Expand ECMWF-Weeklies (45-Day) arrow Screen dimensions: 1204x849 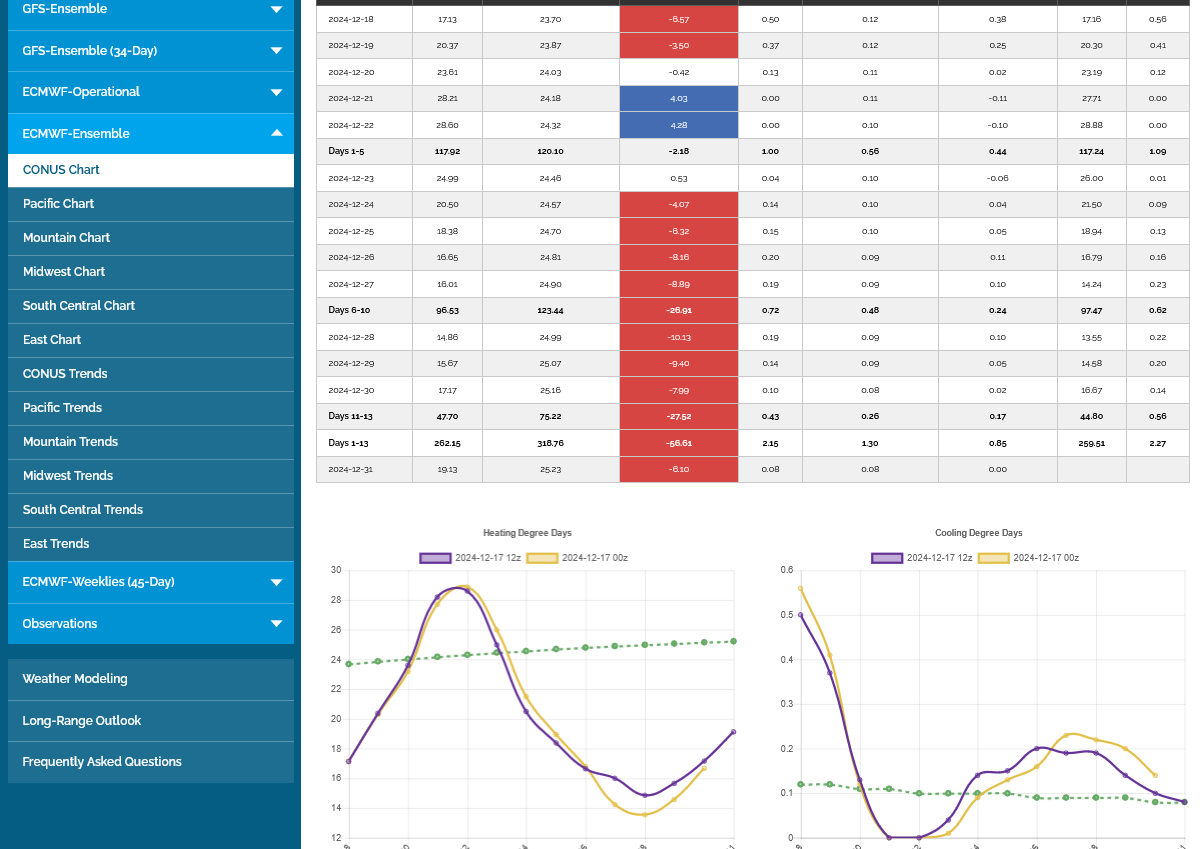276,582
